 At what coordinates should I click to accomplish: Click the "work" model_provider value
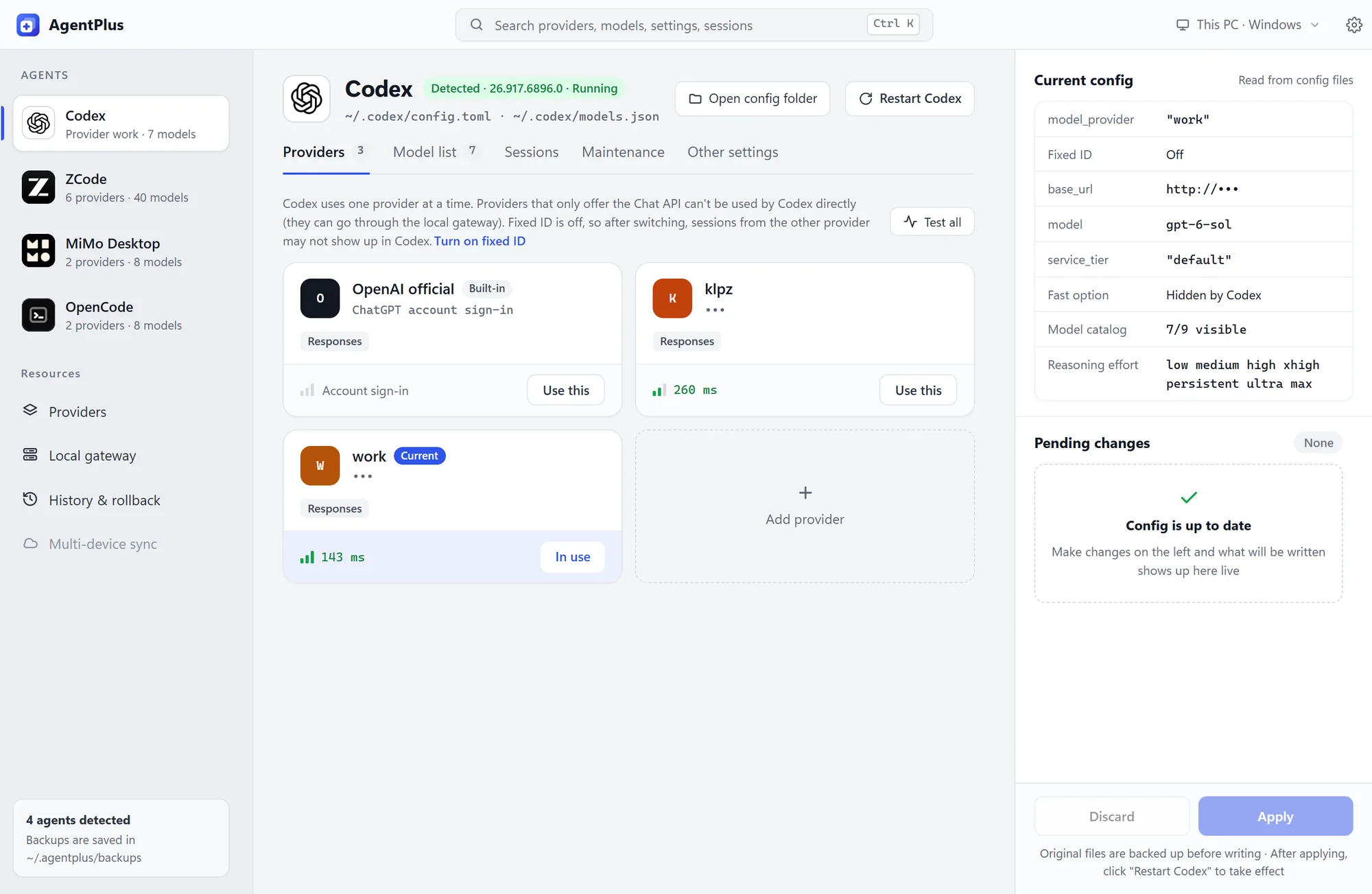[x=1187, y=119]
